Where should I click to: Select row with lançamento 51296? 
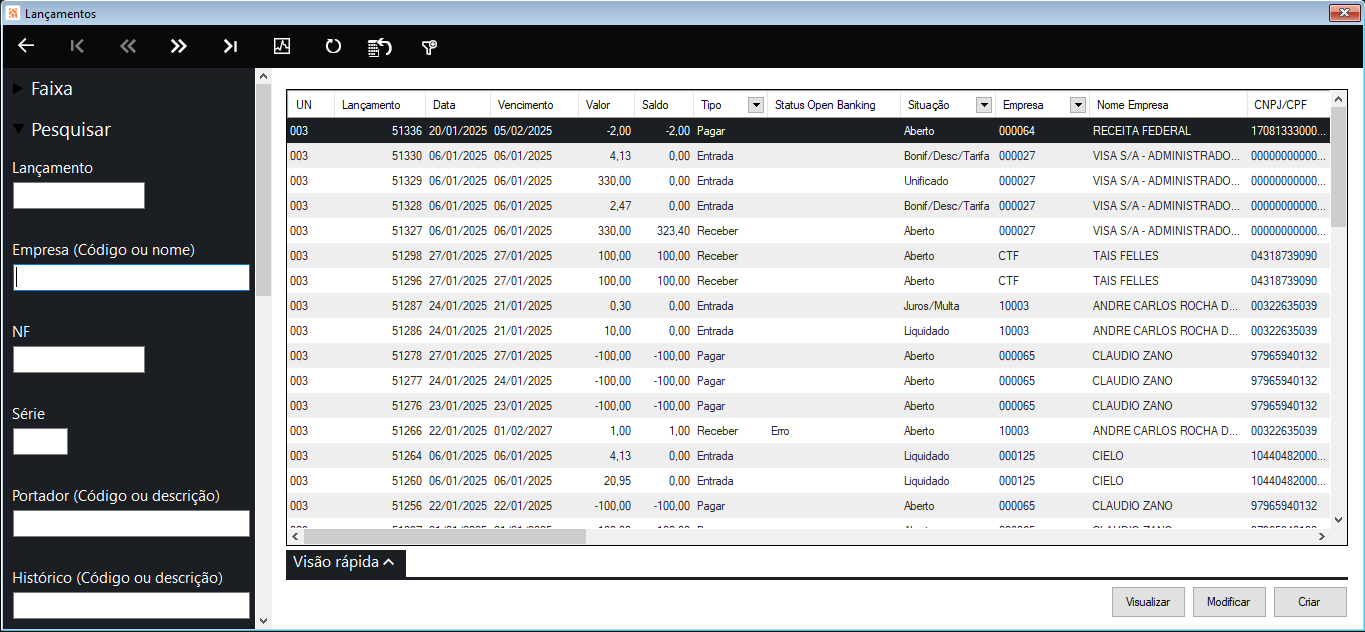[x=809, y=281]
